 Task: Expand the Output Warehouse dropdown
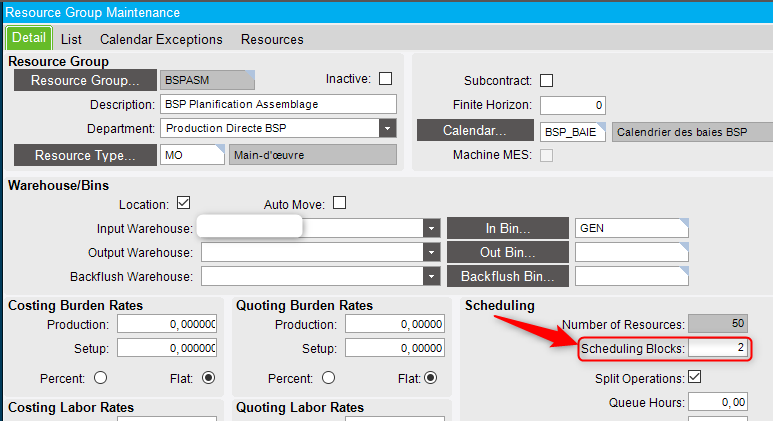click(431, 252)
